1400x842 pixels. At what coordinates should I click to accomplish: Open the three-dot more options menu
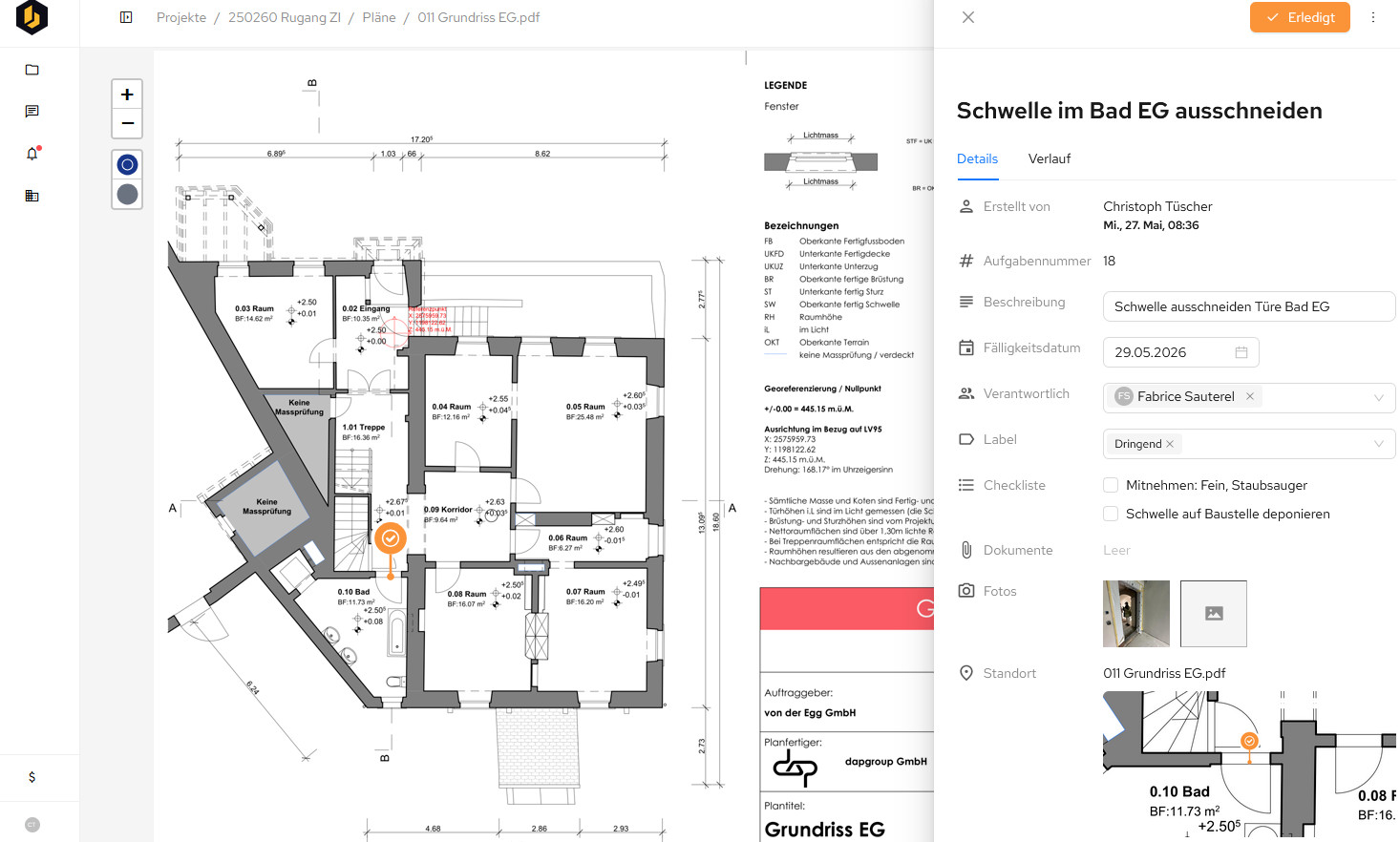1373,17
